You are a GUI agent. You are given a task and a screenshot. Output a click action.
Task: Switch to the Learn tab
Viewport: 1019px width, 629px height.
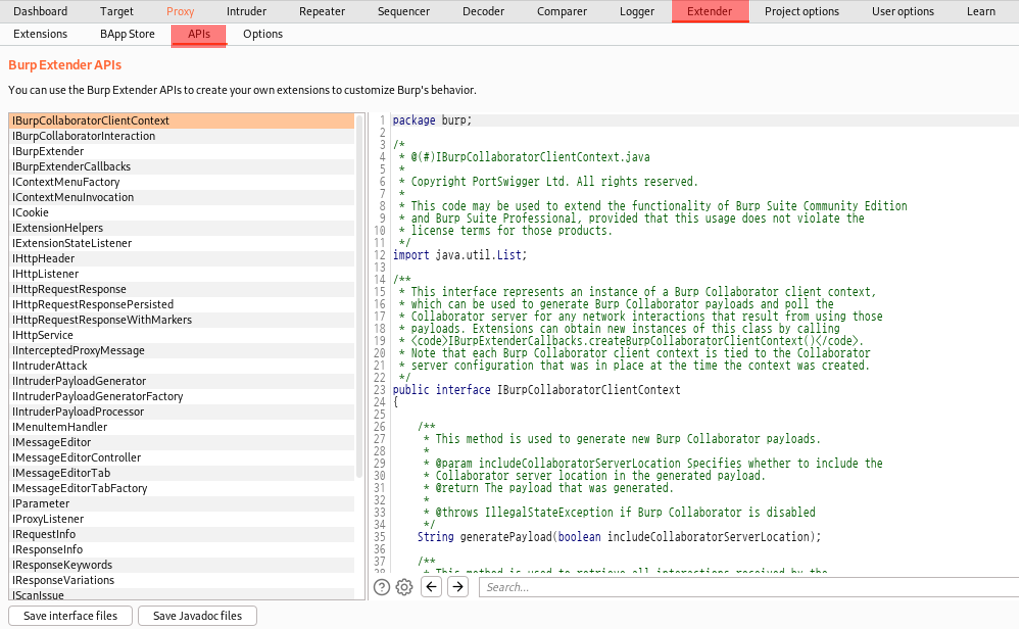click(x=981, y=11)
